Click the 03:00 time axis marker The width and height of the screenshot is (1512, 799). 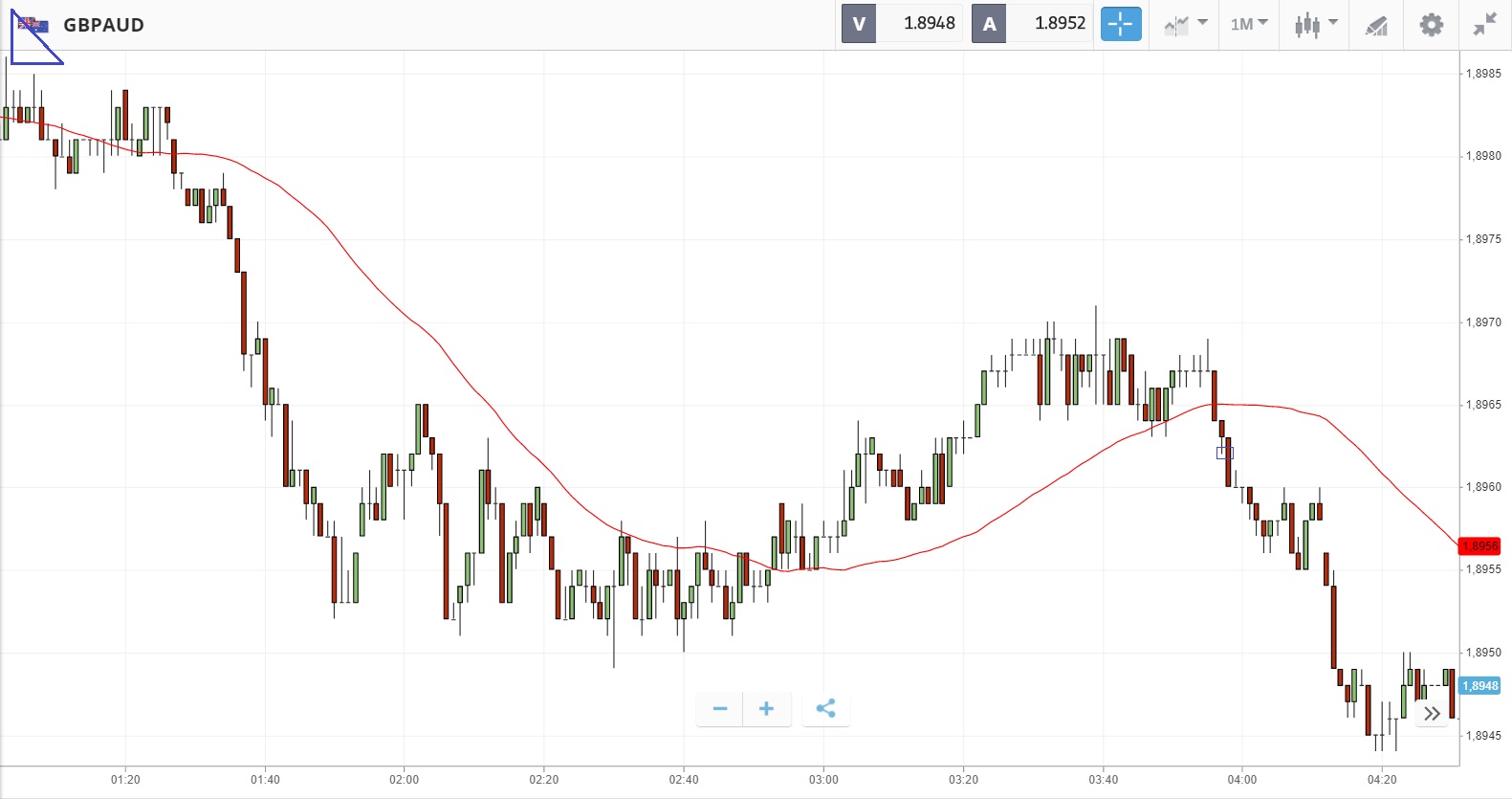823,780
